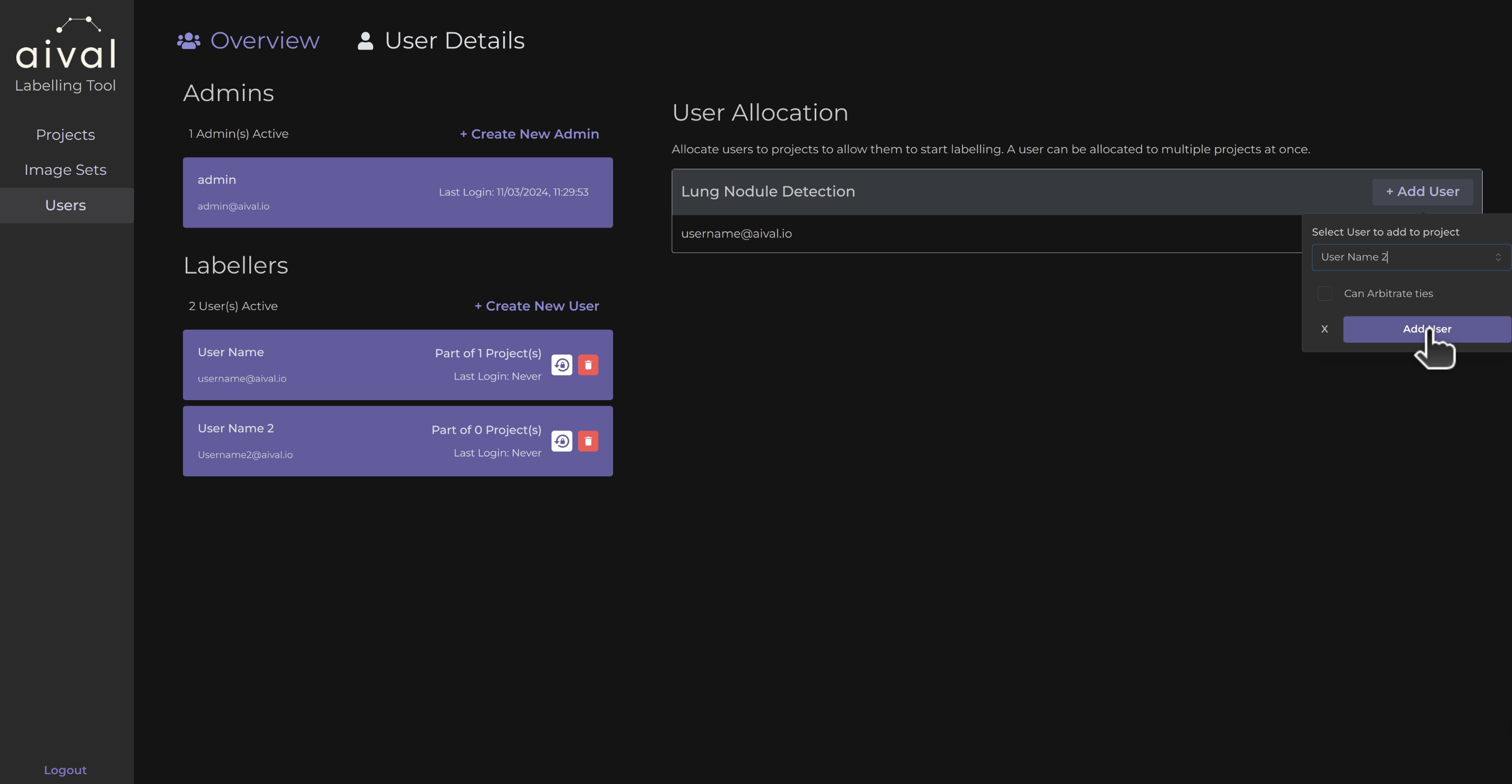Click the aival Labelling Tool logo
This screenshot has height=784, width=1512.
[x=66, y=54]
